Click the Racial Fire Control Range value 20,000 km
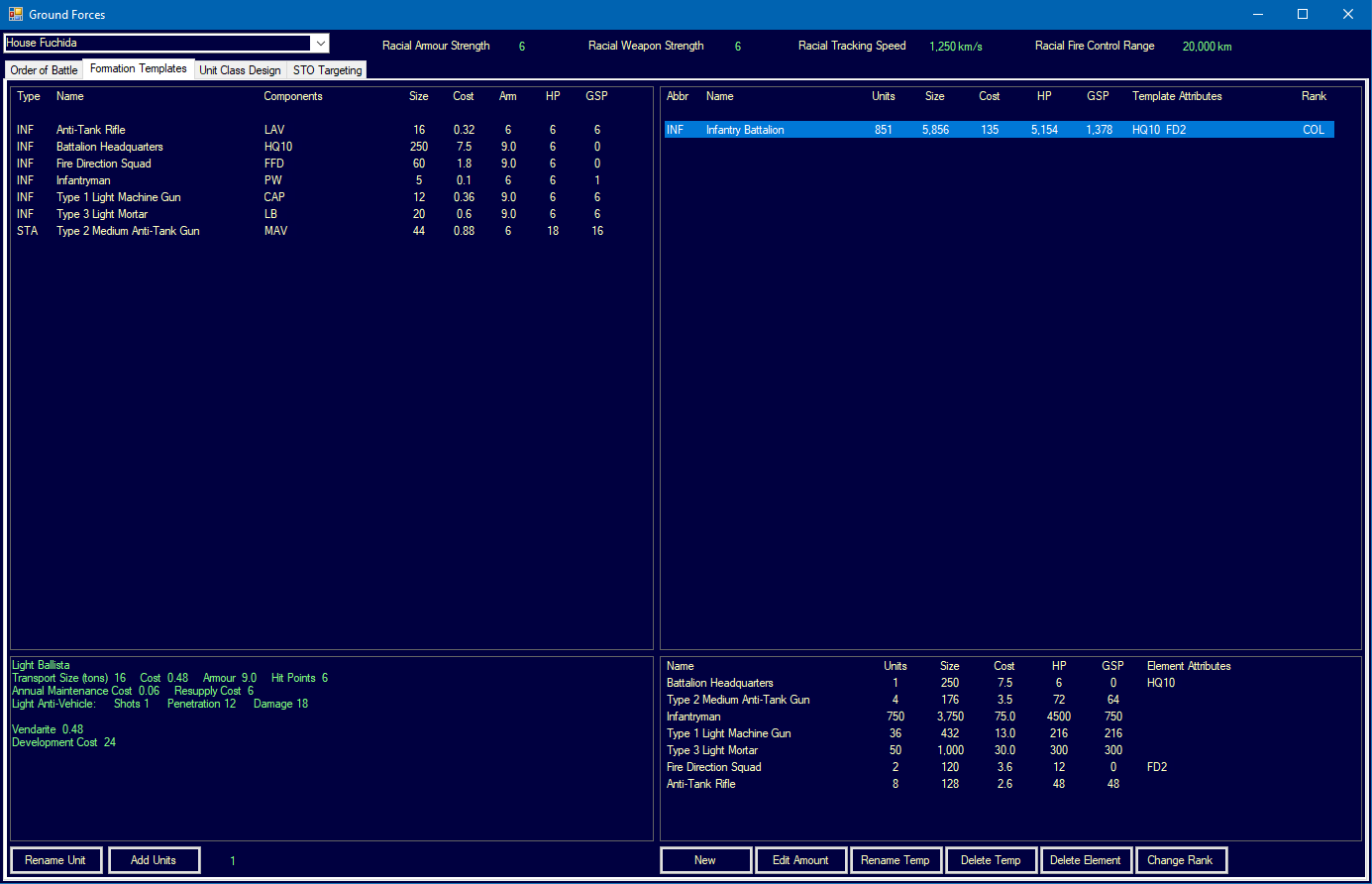The image size is (1372, 884). tap(1208, 47)
